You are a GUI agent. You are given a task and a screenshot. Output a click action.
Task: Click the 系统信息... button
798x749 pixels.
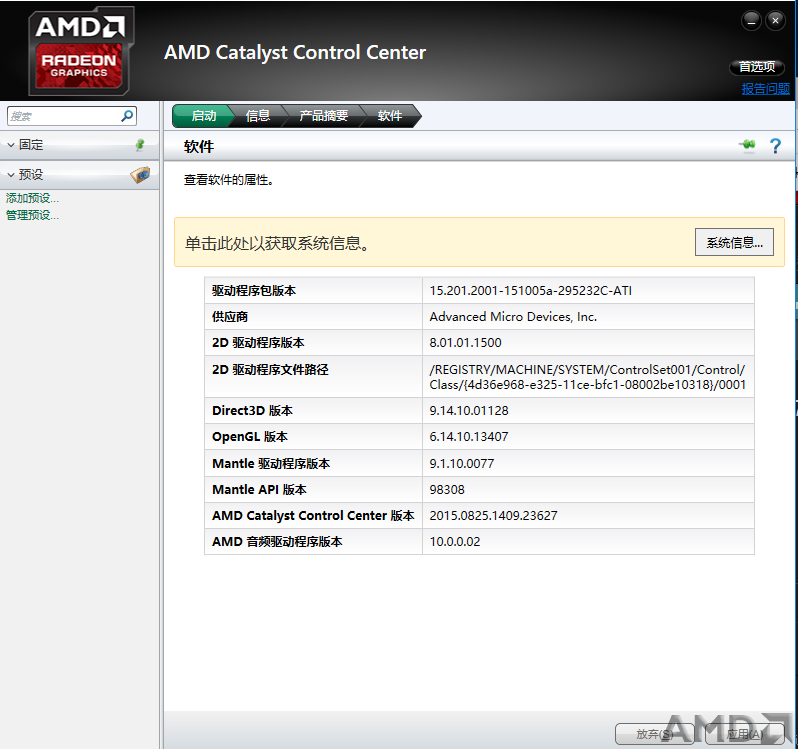pos(734,242)
